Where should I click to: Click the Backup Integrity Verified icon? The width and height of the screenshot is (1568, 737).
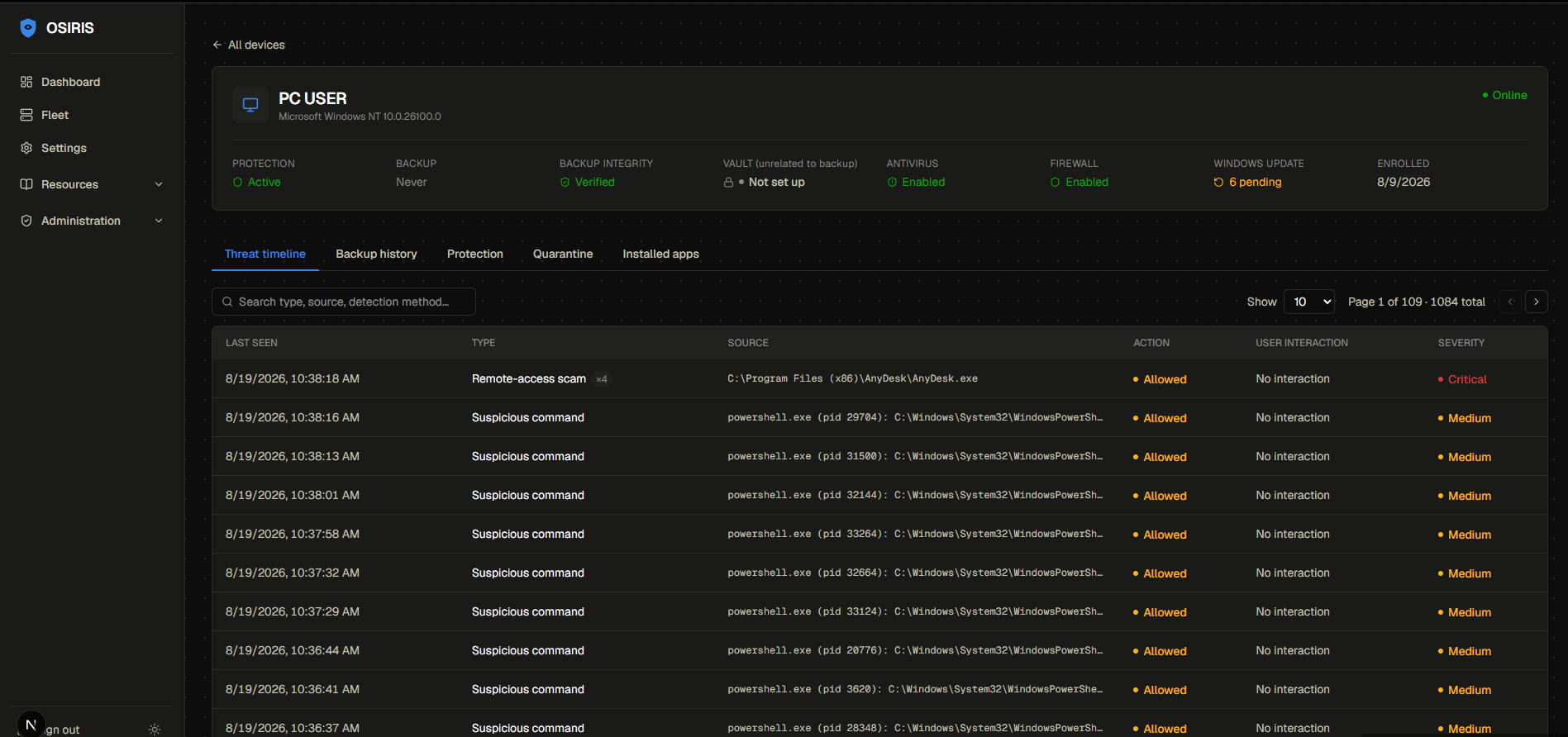[565, 183]
